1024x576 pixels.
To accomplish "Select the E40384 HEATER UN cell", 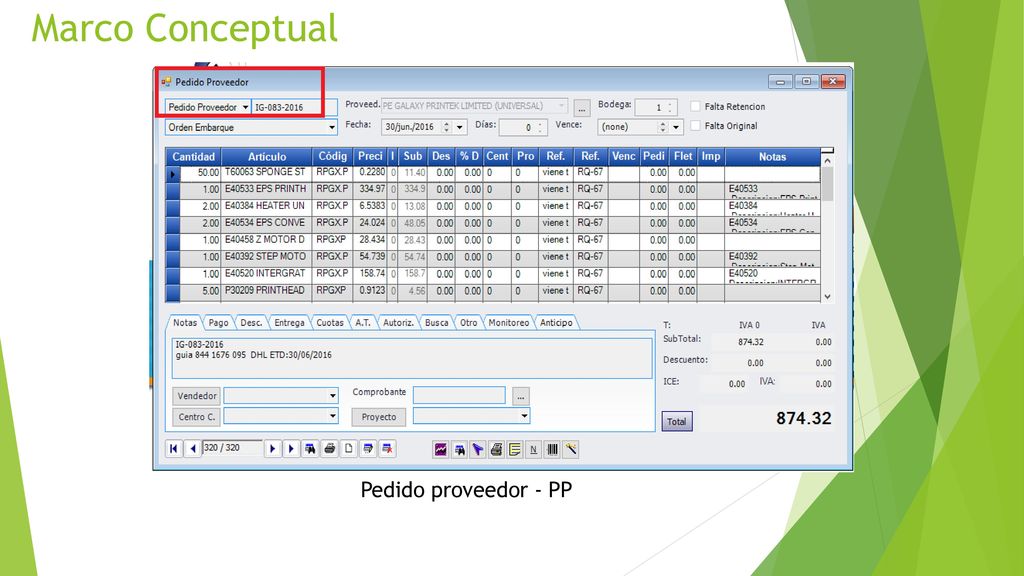I will coord(266,206).
